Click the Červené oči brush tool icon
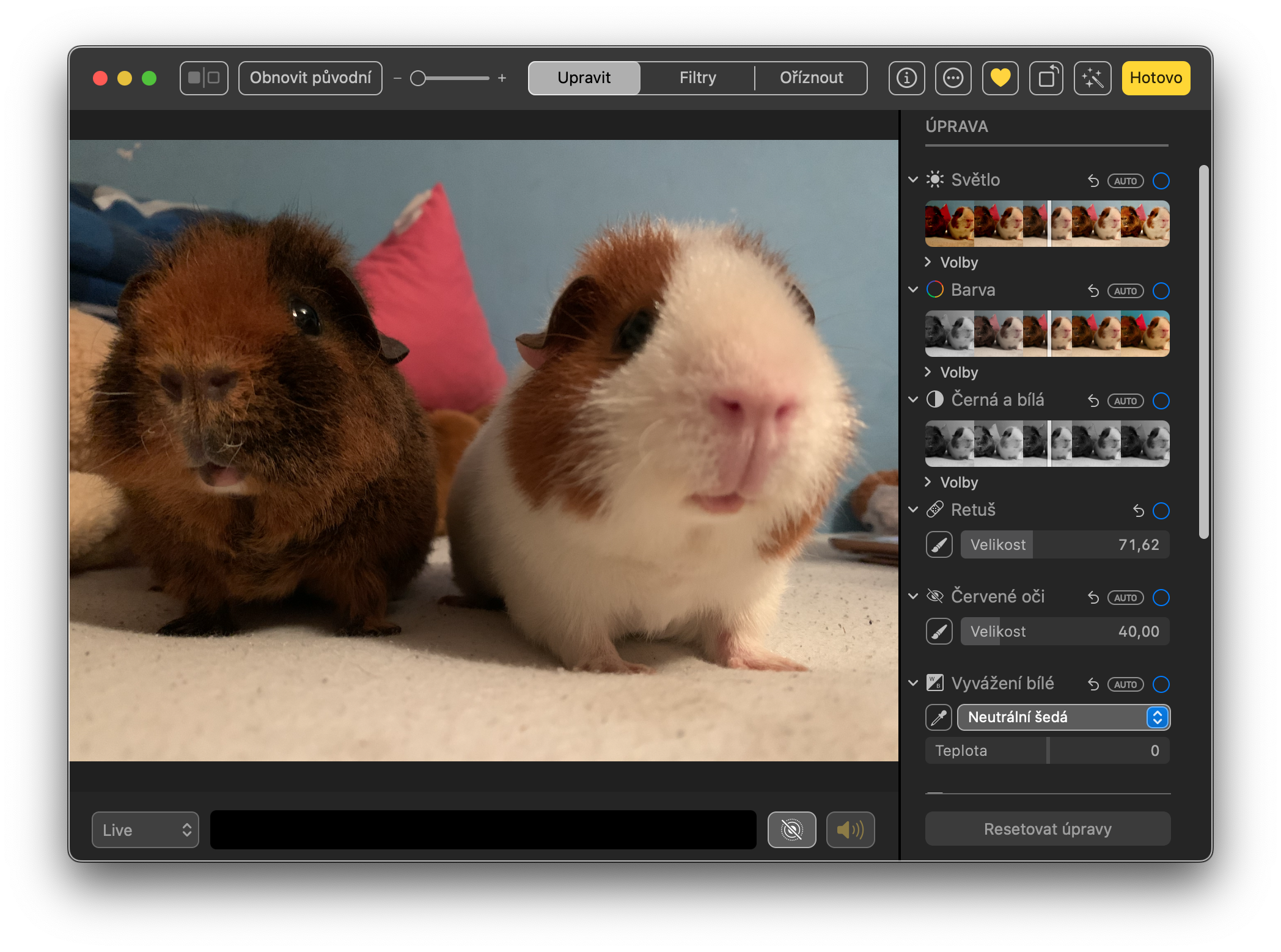Image resolution: width=1281 pixels, height=952 pixels. coord(939,631)
